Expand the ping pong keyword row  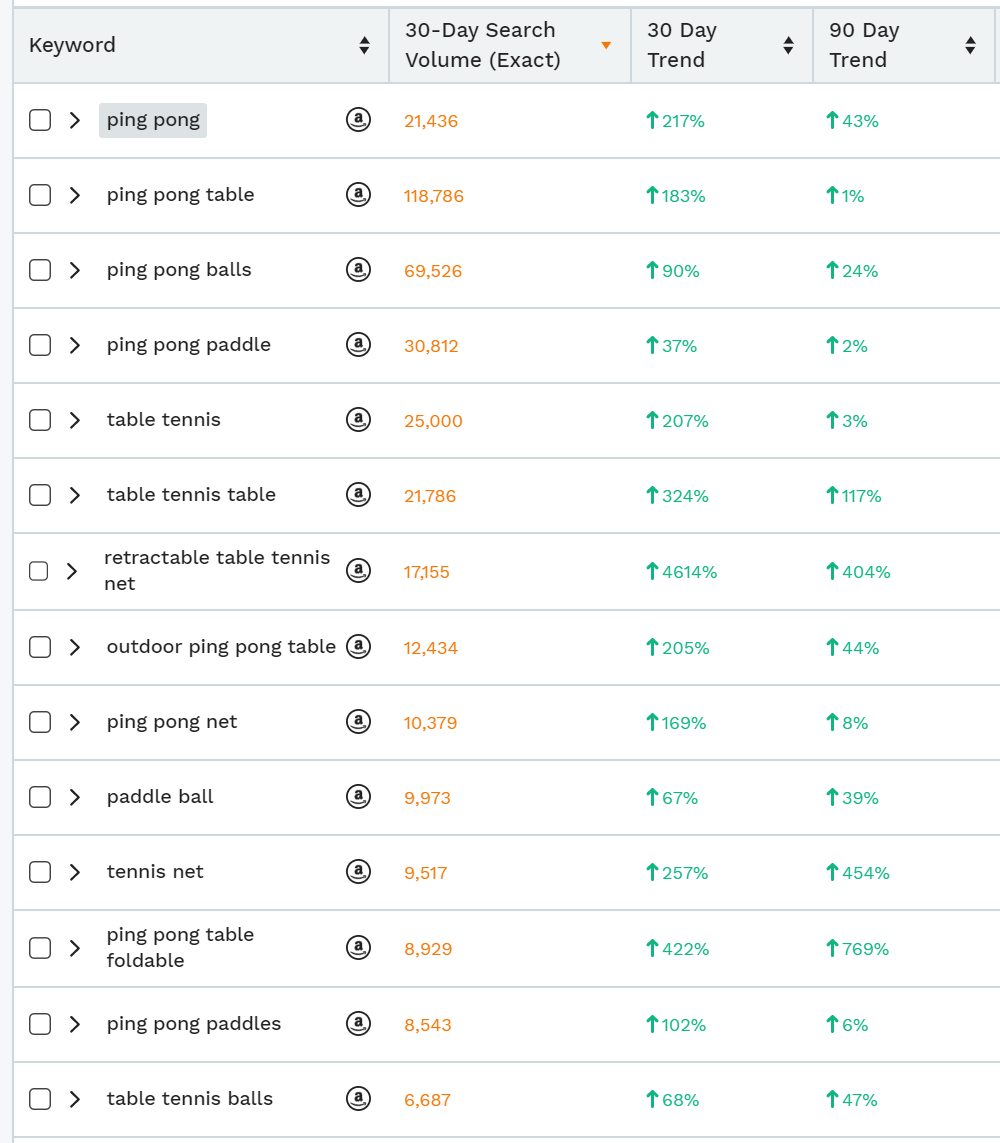(x=74, y=121)
